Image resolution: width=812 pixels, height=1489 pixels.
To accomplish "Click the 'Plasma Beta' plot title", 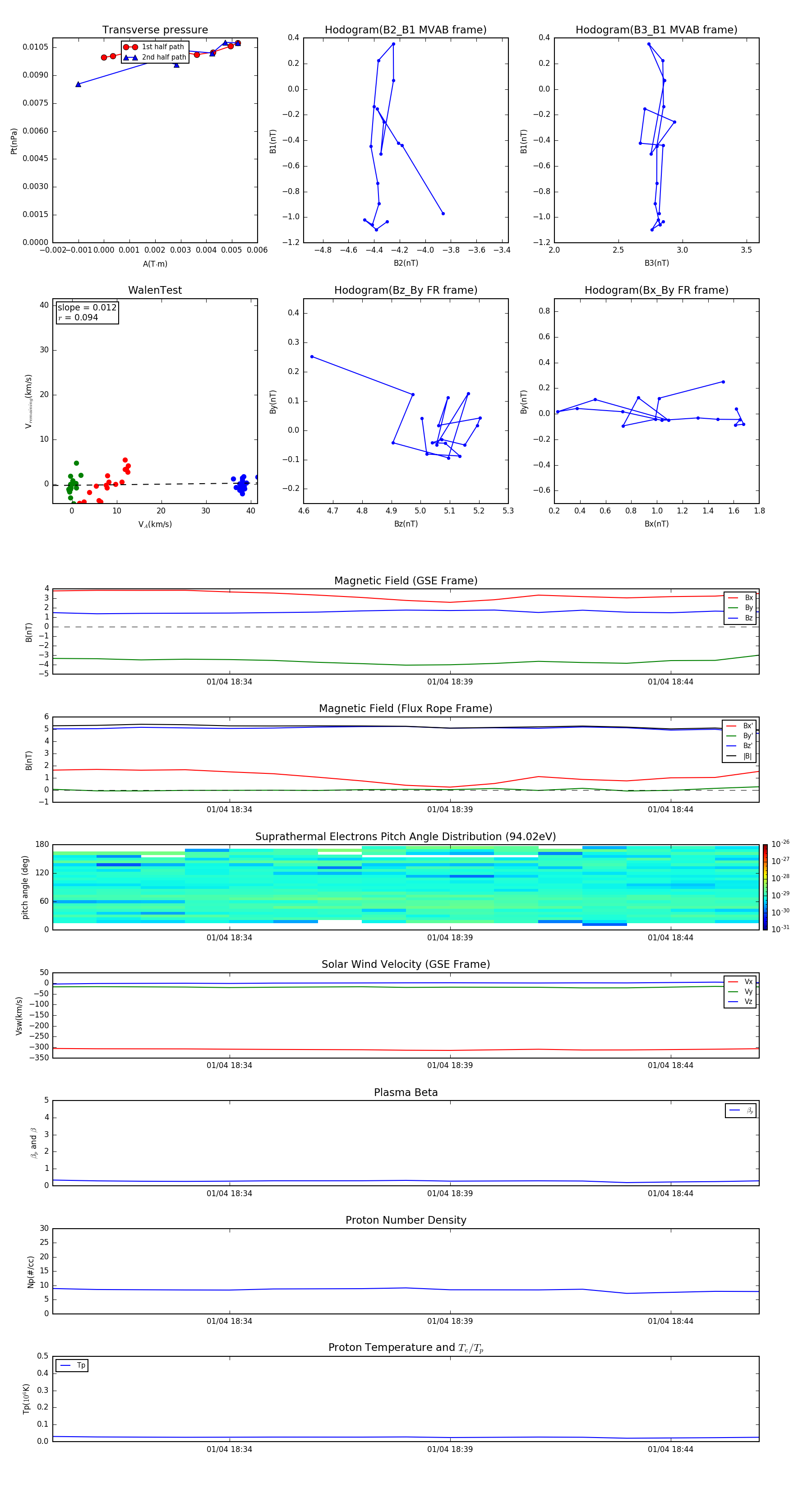I will (406, 1093).
